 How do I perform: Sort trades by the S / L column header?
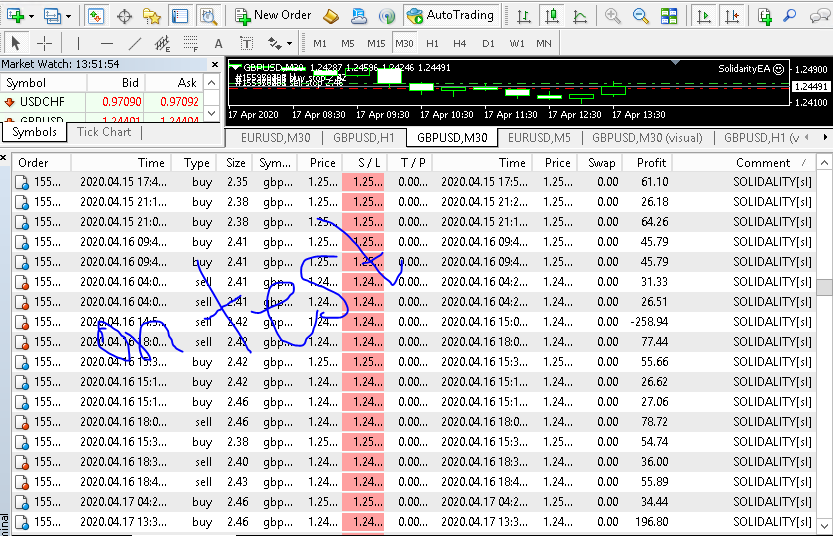pyautogui.click(x=364, y=163)
